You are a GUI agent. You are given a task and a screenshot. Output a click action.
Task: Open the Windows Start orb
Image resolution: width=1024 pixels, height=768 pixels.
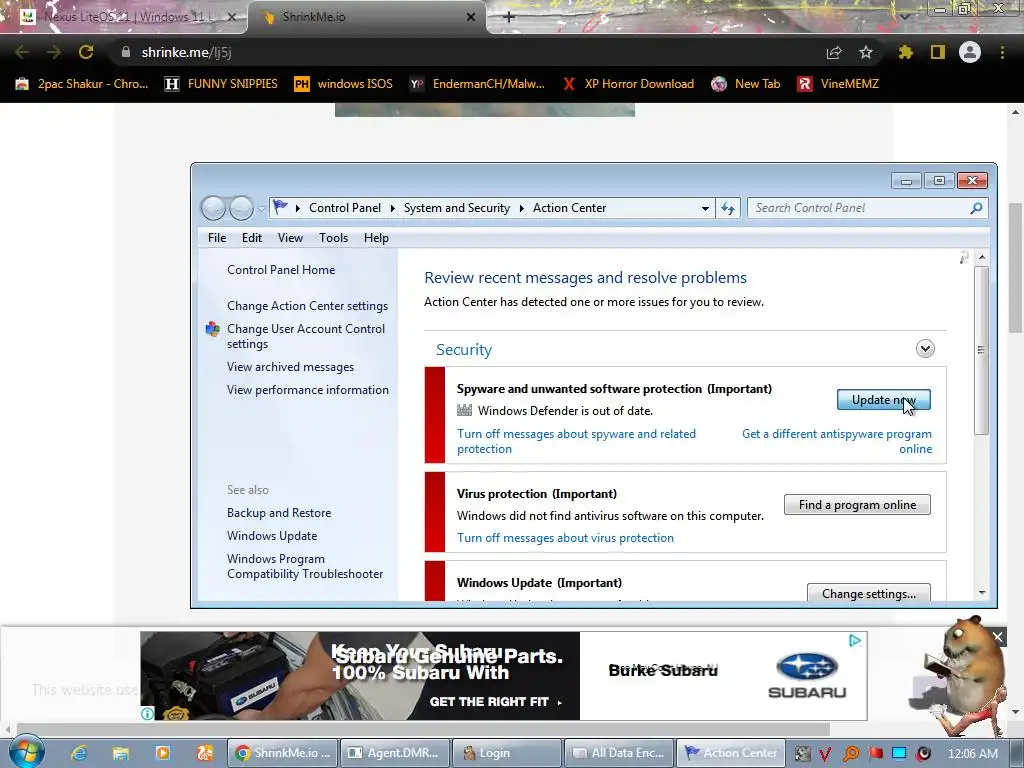[27, 752]
